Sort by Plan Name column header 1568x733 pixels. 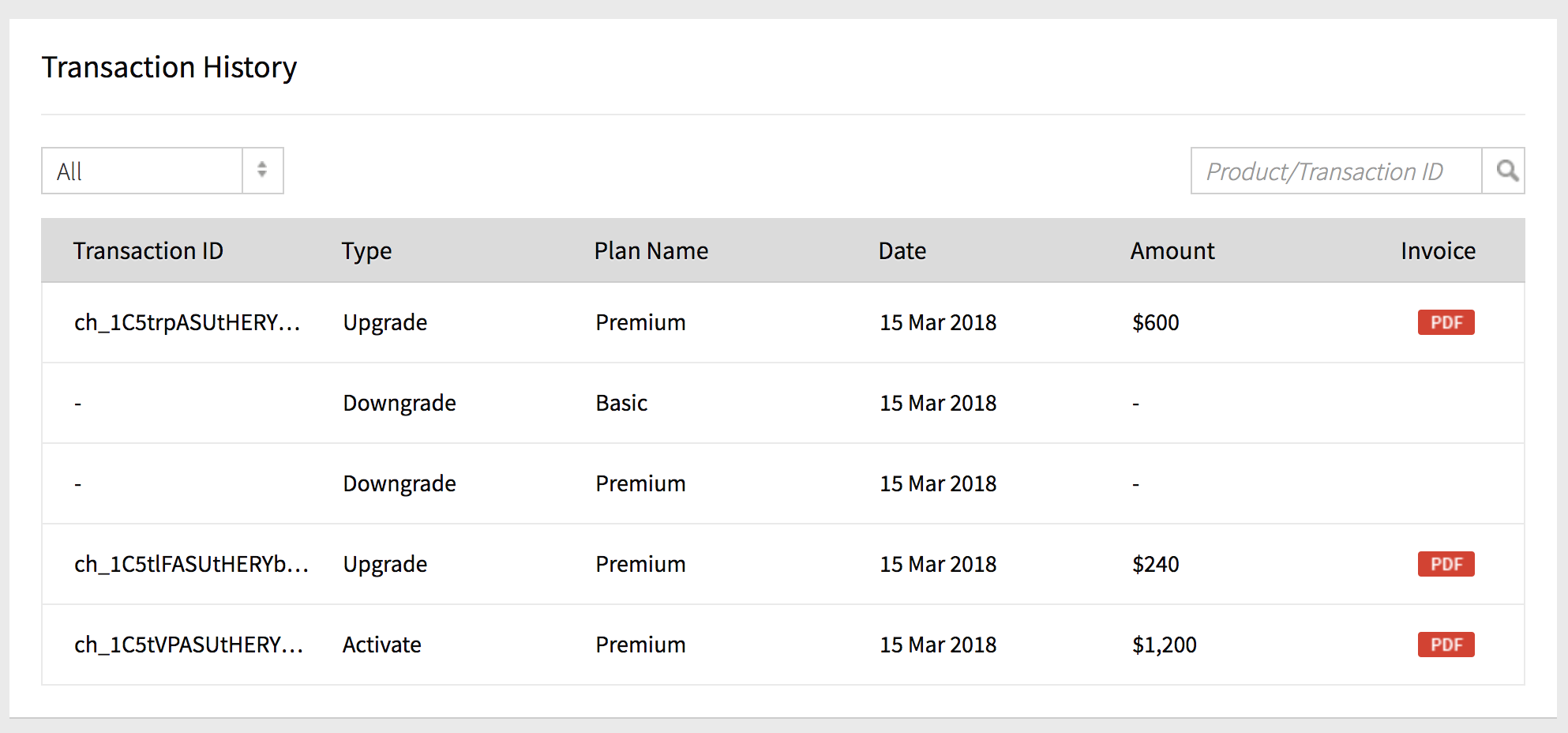[651, 251]
